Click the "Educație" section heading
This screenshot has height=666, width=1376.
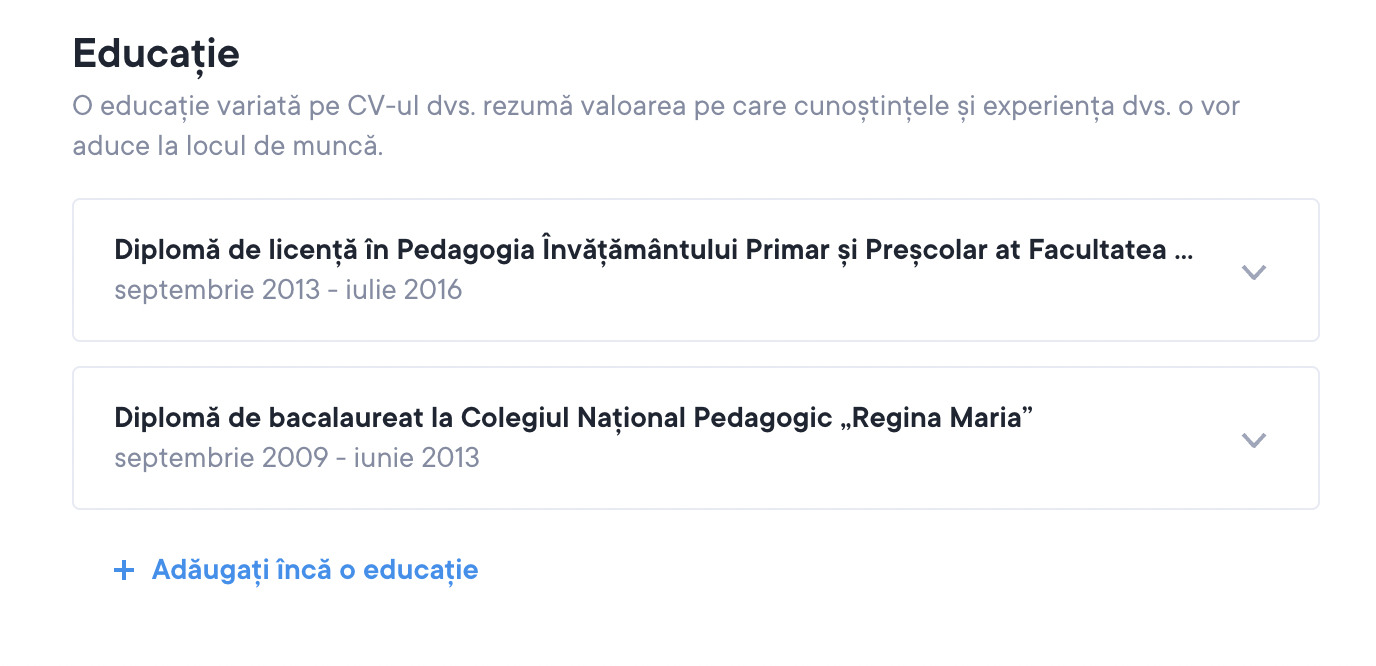(x=156, y=53)
